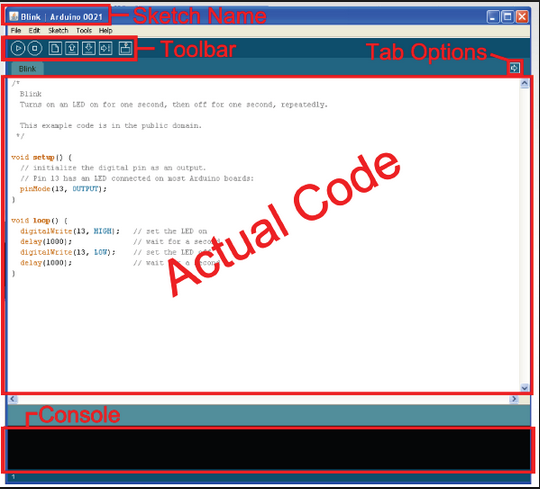Click the vertical scrollbar down arrow

(525, 388)
